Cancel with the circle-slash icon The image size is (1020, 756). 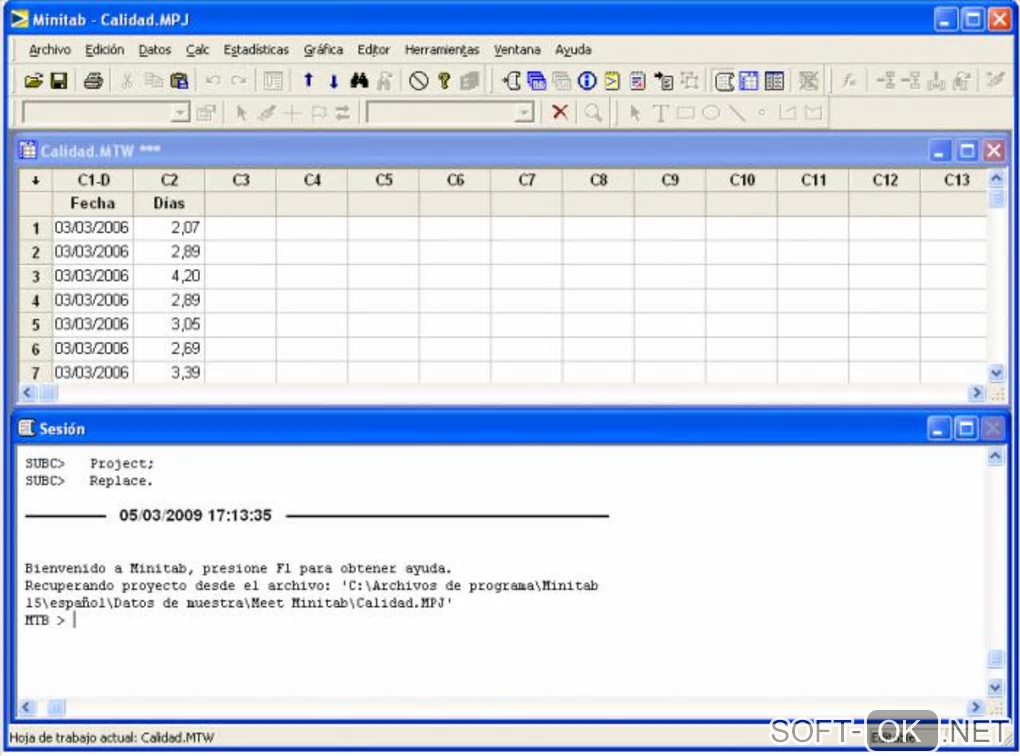[x=419, y=81]
